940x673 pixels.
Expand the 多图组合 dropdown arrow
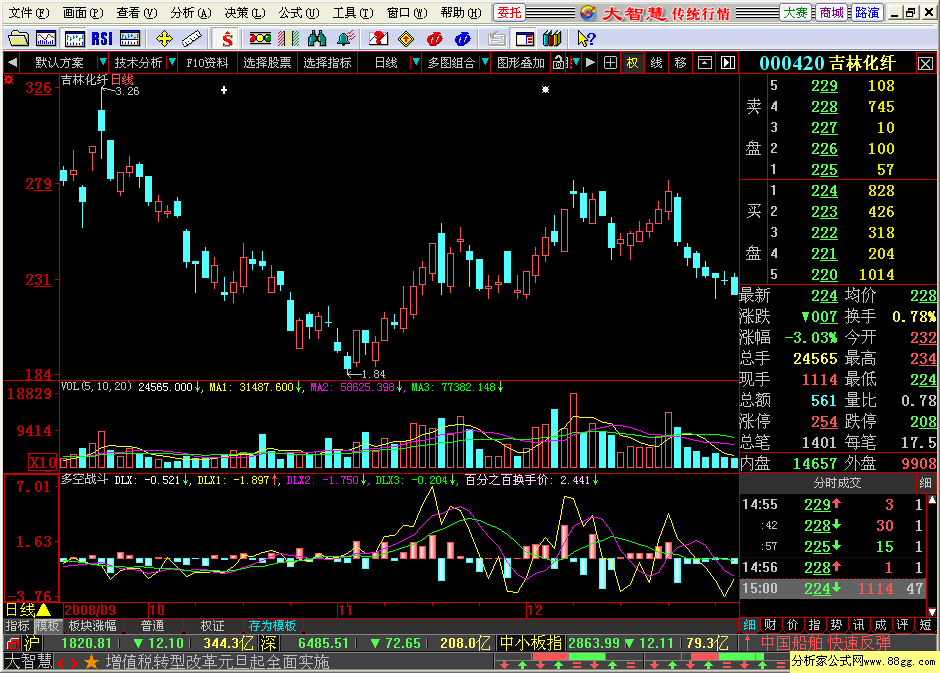point(484,62)
